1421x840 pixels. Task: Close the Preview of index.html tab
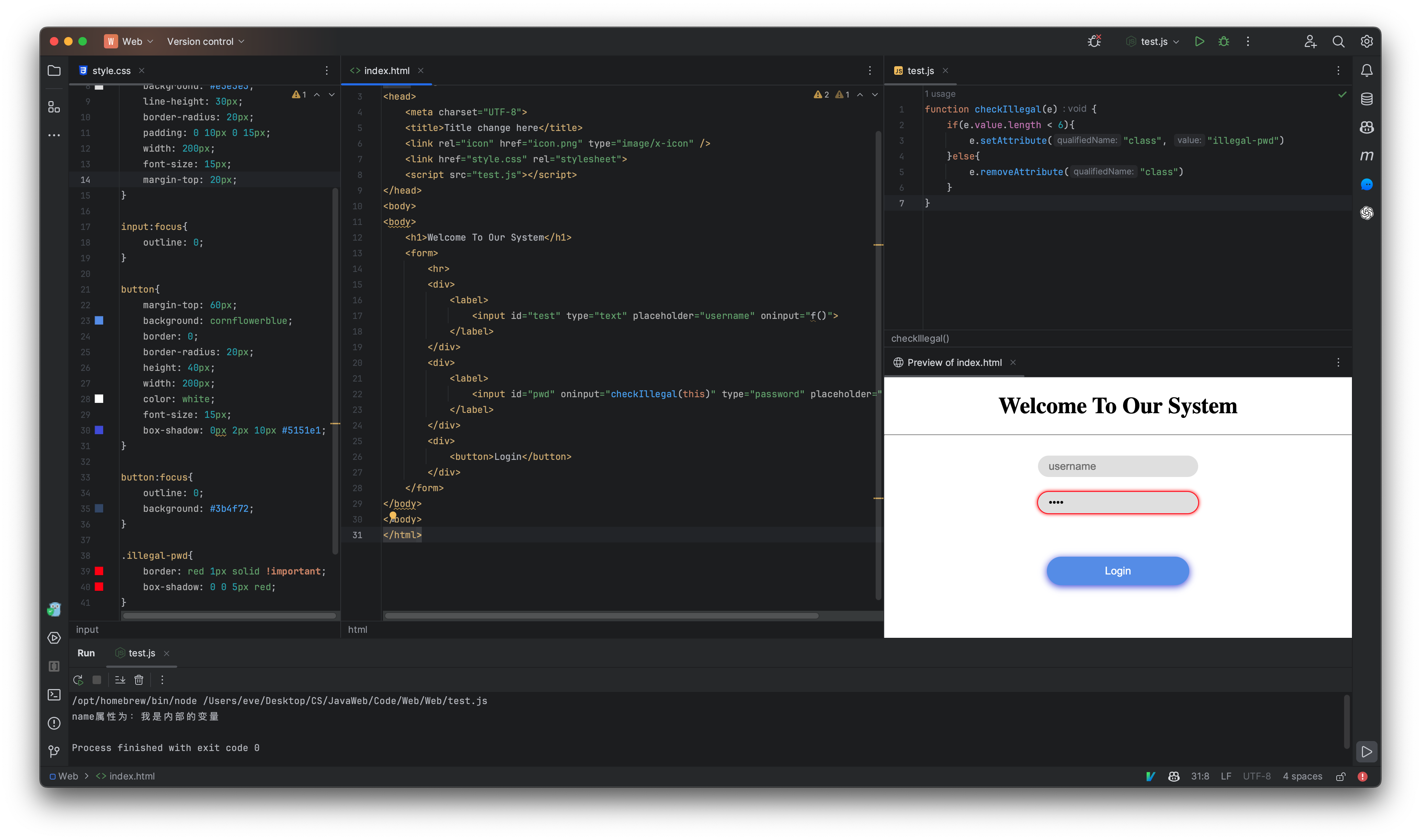[1013, 362]
